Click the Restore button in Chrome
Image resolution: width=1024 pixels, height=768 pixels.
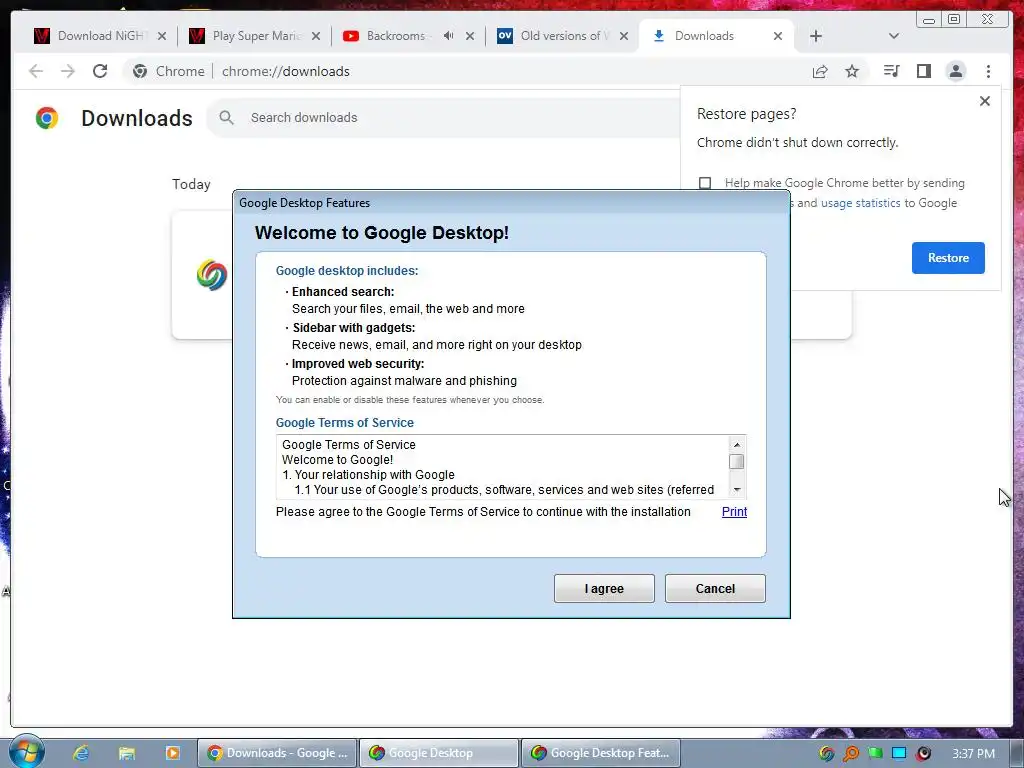[948, 258]
